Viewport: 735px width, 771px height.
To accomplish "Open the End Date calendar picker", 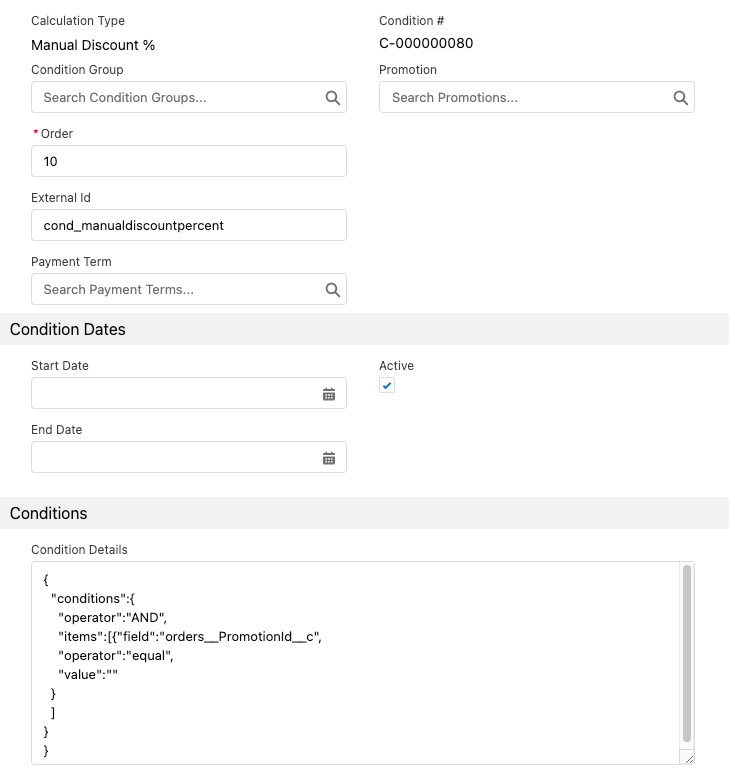I will pyautogui.click(x=329, y=458).
